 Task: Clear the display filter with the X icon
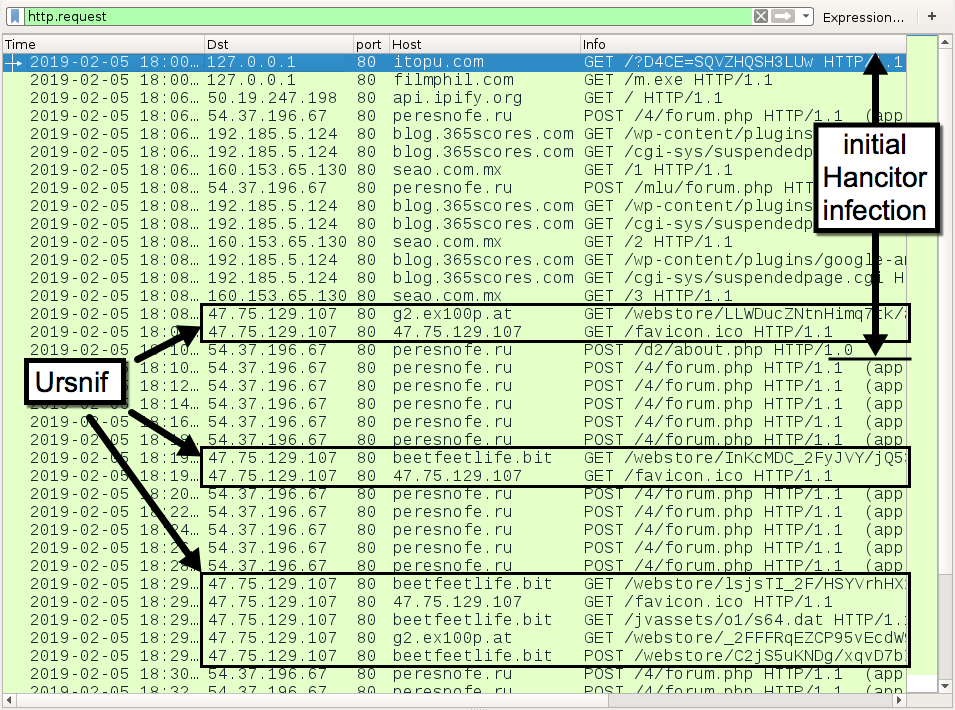click(761, 16)
